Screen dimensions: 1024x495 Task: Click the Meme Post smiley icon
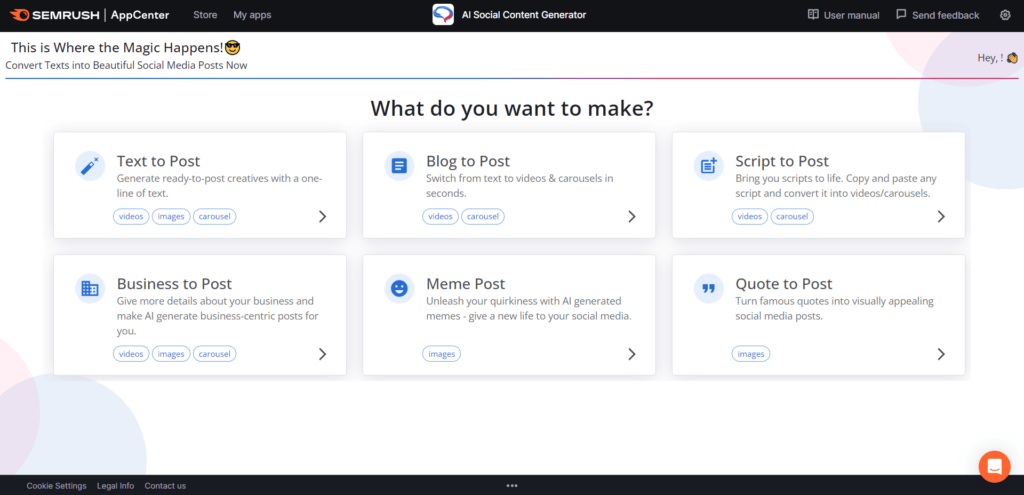(x=399, y=288)
